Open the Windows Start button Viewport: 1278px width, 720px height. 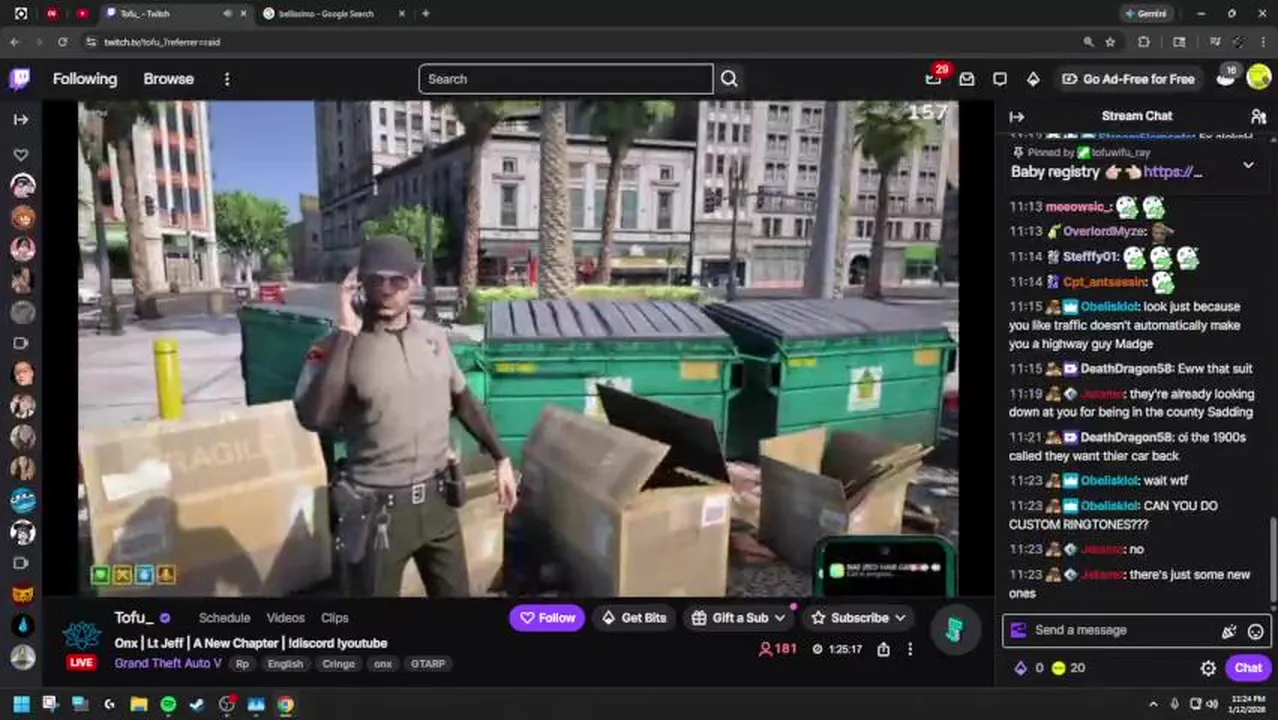coord(21,704)
